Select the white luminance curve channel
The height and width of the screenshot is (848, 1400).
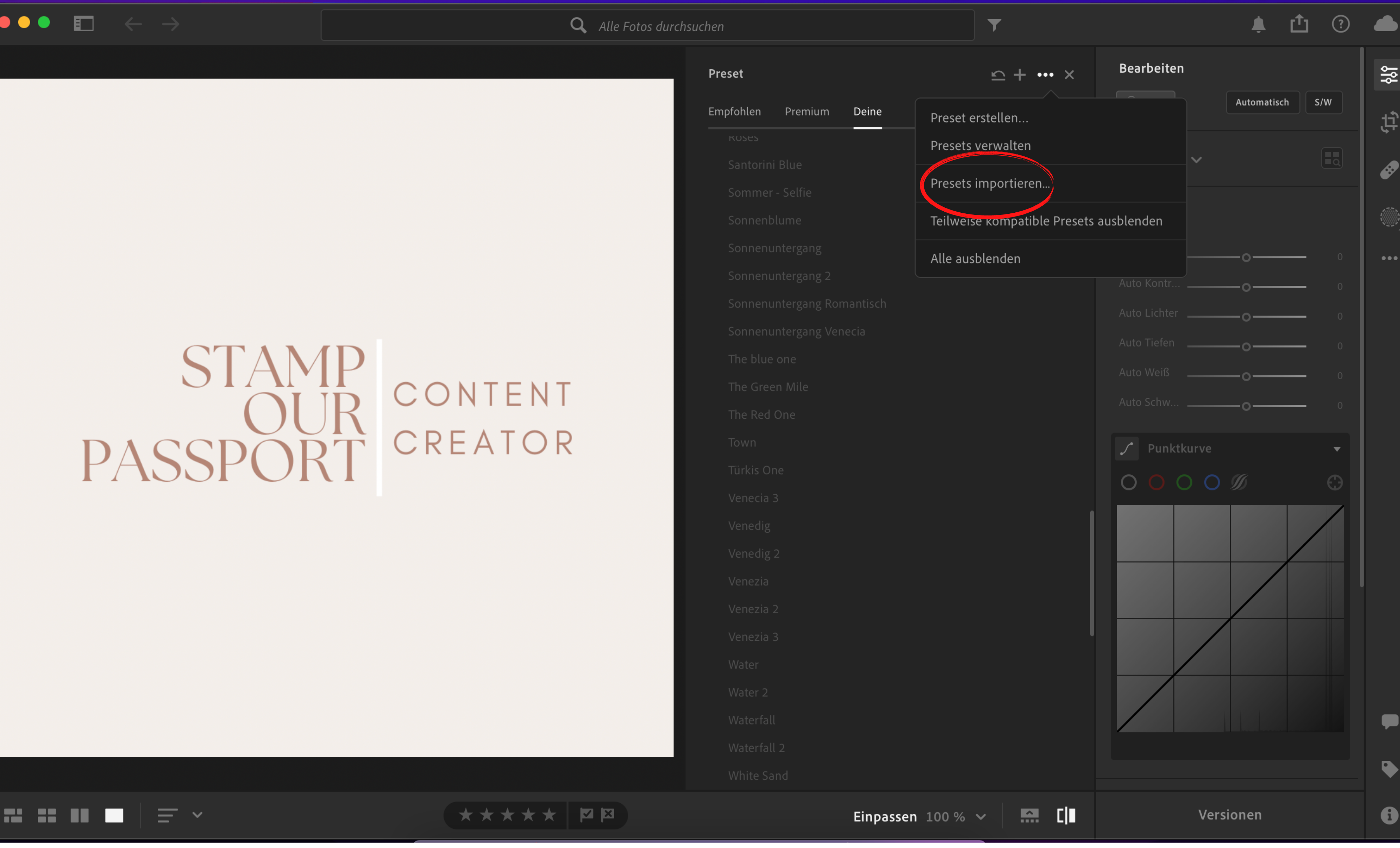(x=1129, y=483)
